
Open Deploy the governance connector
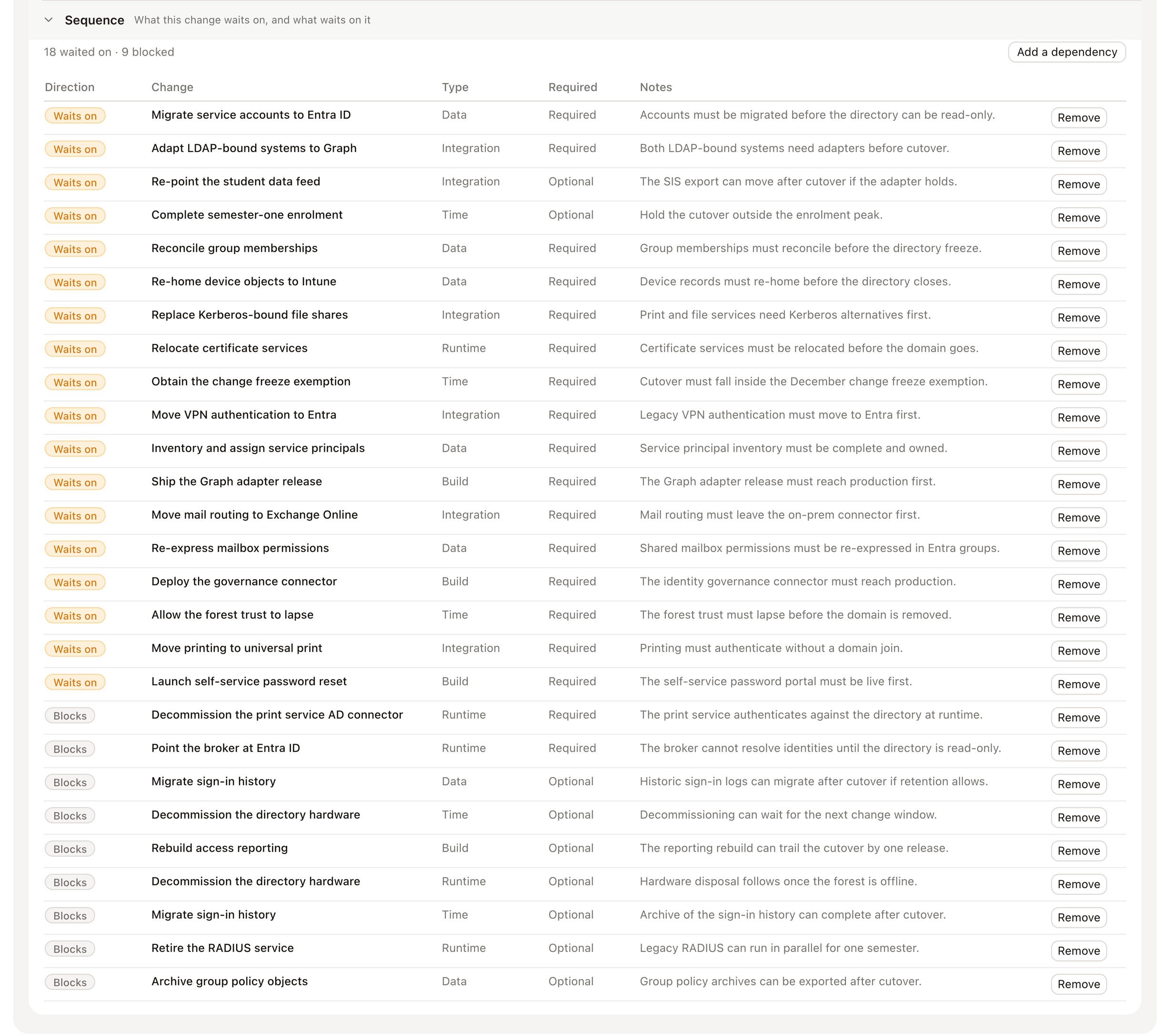coord(244,581)
